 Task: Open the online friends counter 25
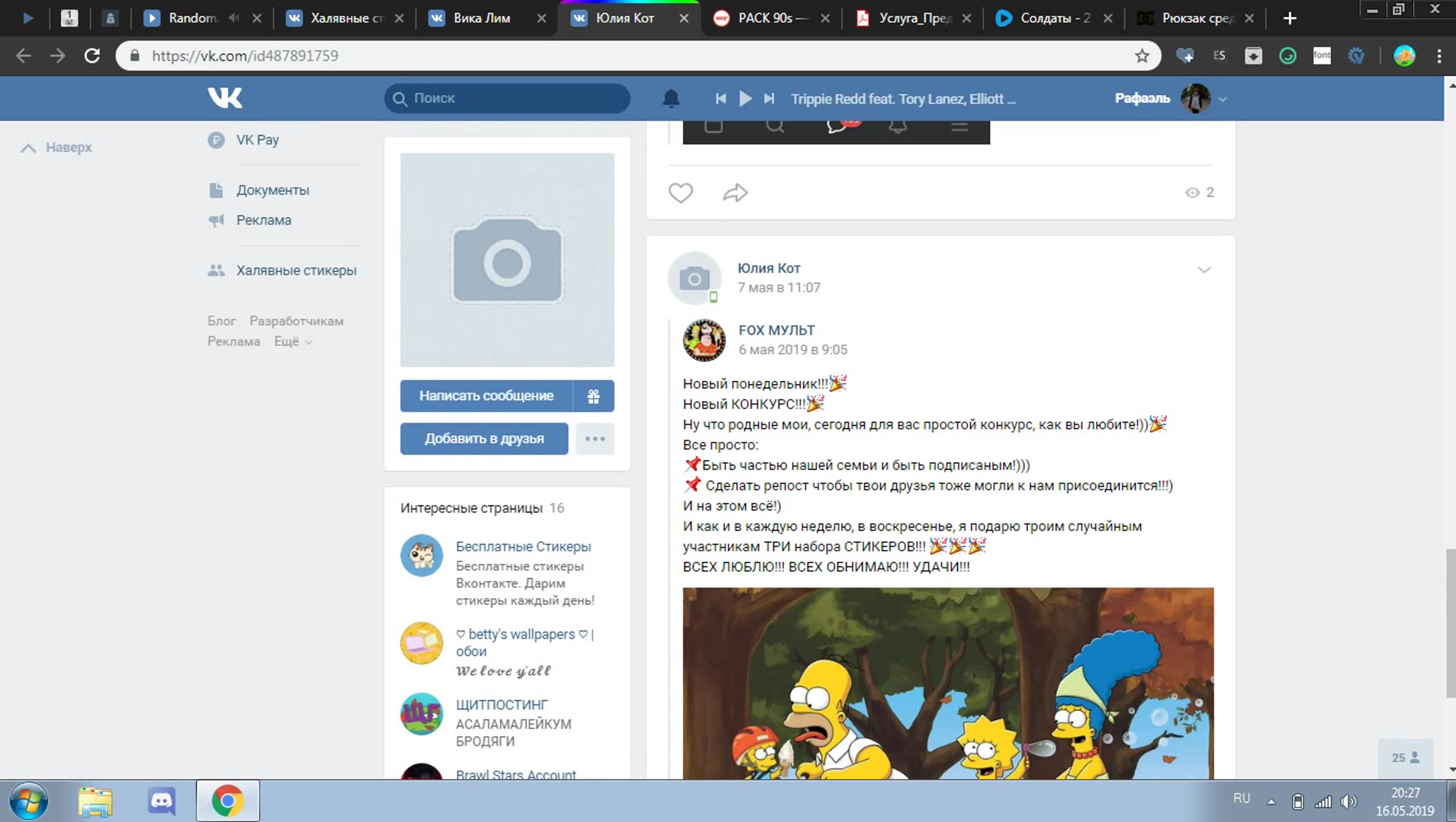[x=1405, y=758]
